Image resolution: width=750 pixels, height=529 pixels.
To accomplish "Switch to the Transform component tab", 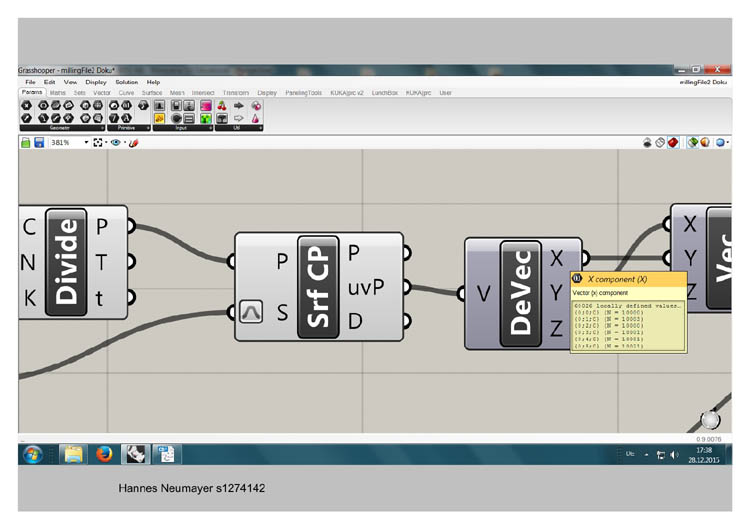I will [236, 93].
